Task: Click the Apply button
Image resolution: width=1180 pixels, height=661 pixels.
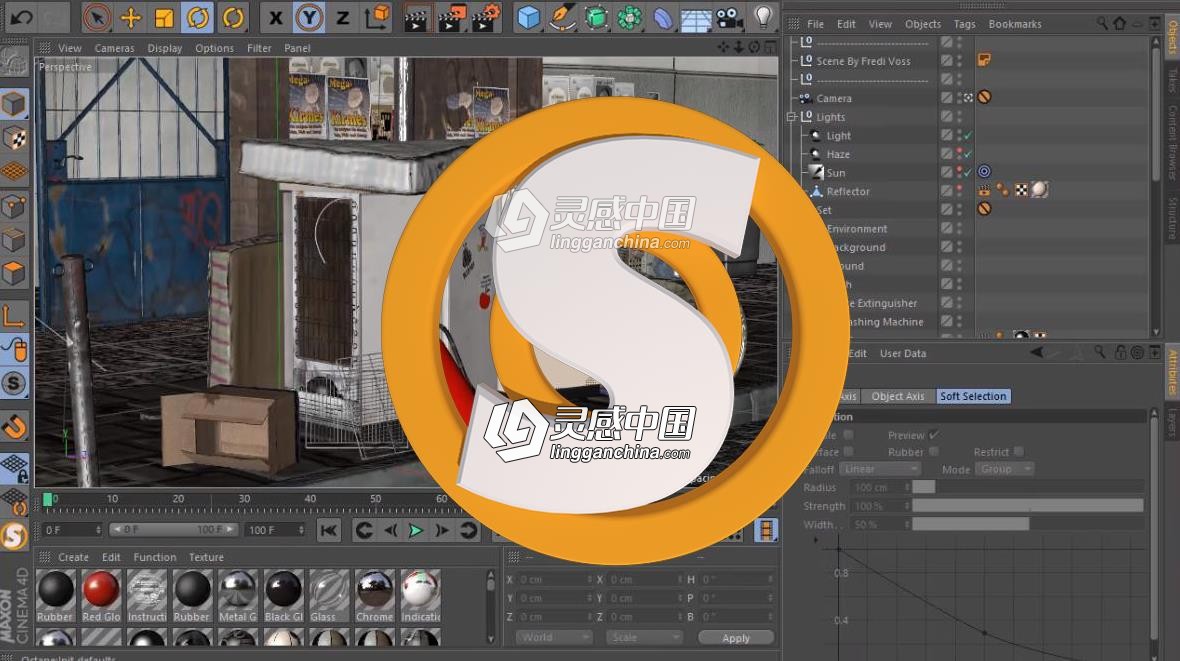Action: 735,638
